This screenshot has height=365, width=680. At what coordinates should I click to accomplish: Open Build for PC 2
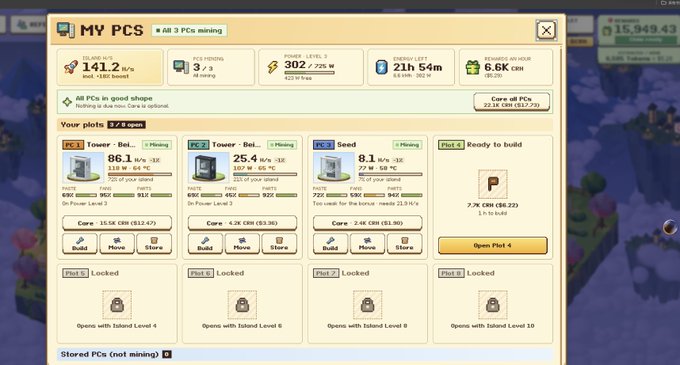(205, 244)
